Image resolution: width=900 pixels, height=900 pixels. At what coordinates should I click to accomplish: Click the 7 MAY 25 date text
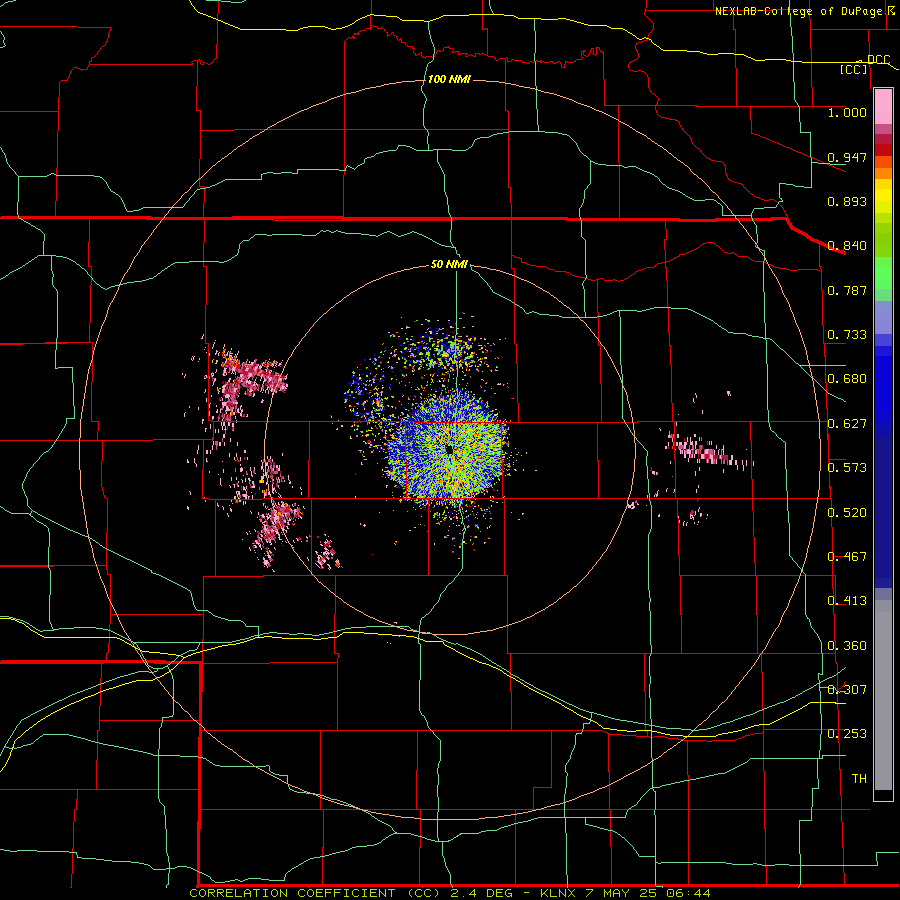621,893
